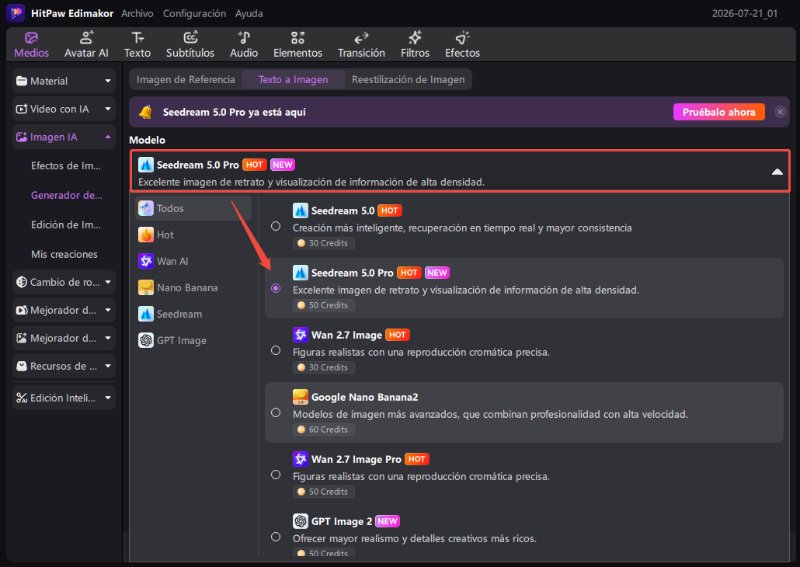Viewport: 800px width, 567px height.
Task: Click the Recursos de... sidebar icon
Action: click(21, 366)
